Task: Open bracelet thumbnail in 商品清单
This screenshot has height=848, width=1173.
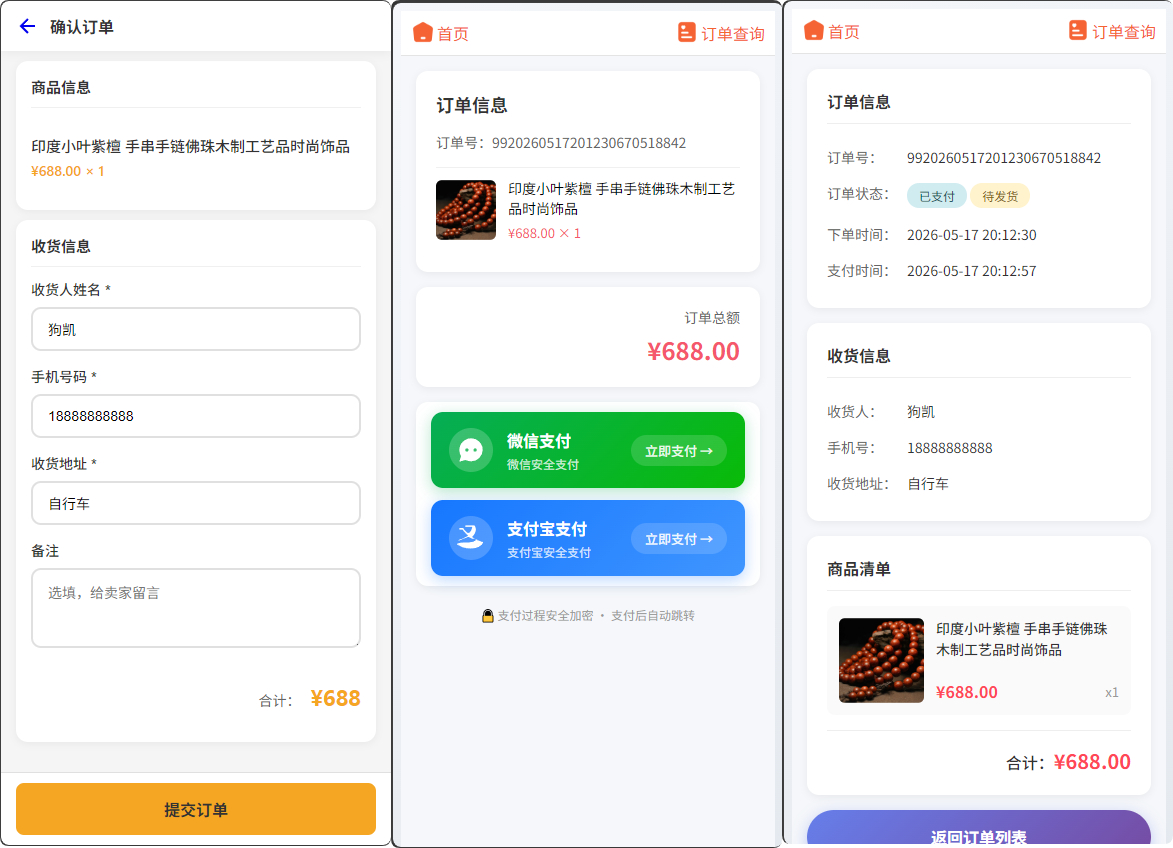Action: point(881,660)
